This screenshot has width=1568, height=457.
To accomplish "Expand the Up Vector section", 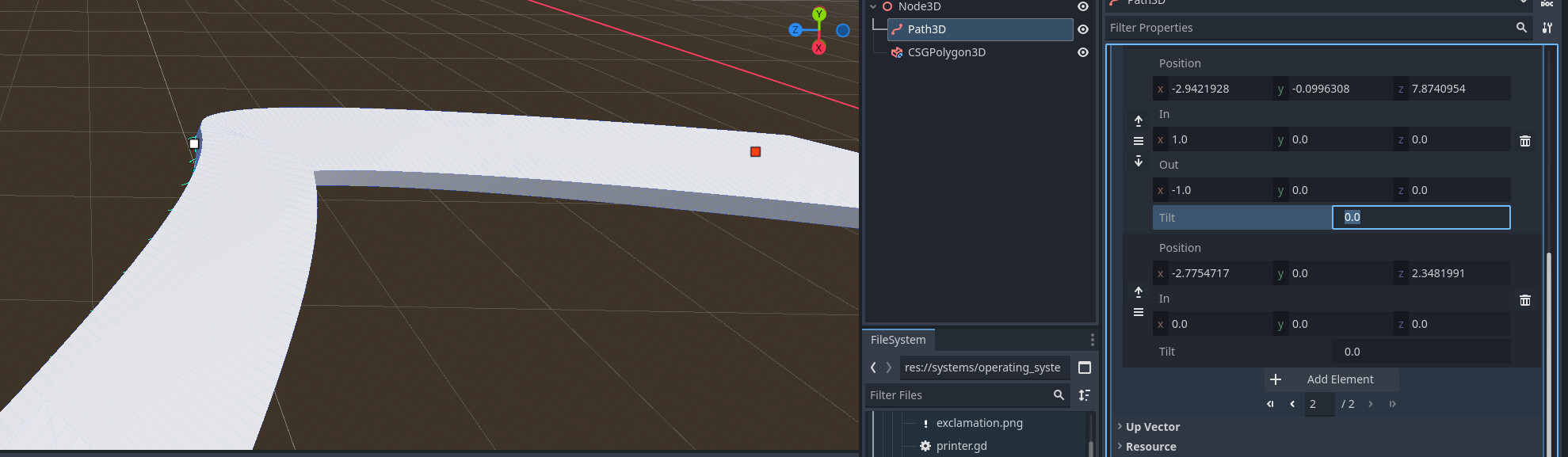I will click(x=1153, y=427).
